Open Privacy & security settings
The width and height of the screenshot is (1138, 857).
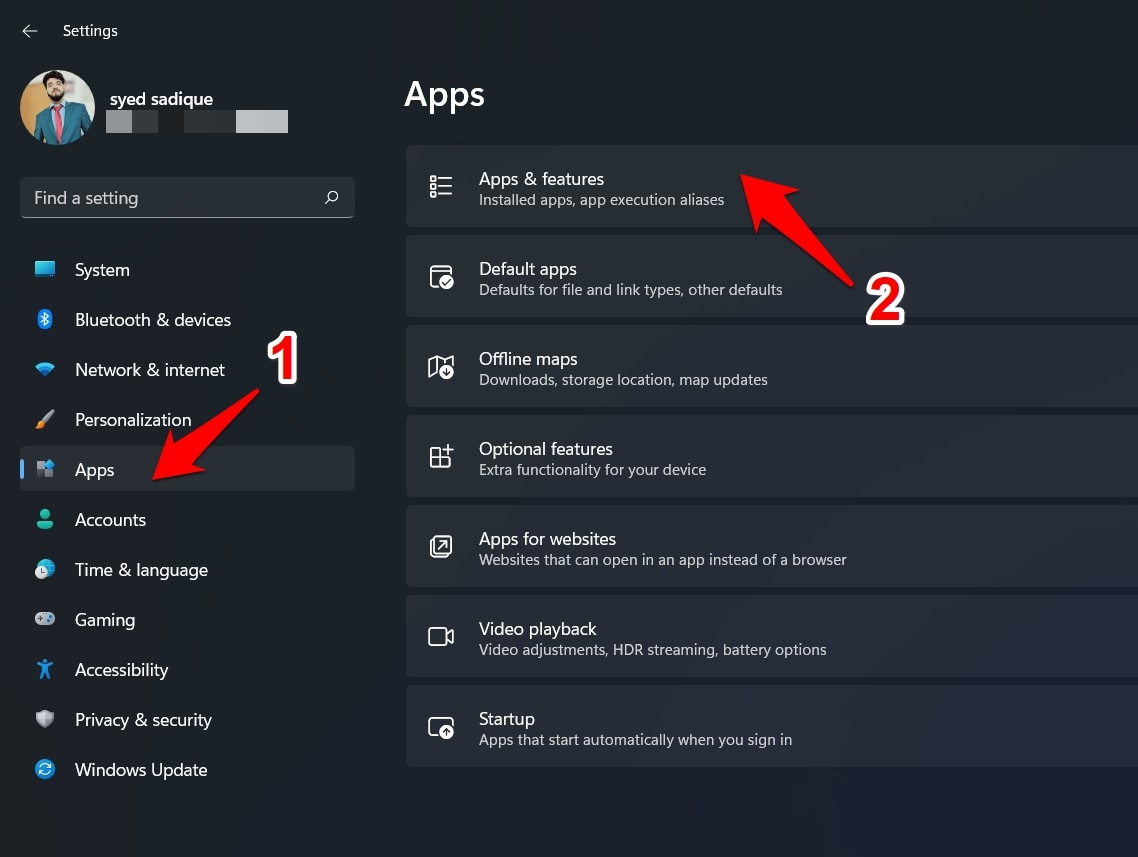(187, 720)
